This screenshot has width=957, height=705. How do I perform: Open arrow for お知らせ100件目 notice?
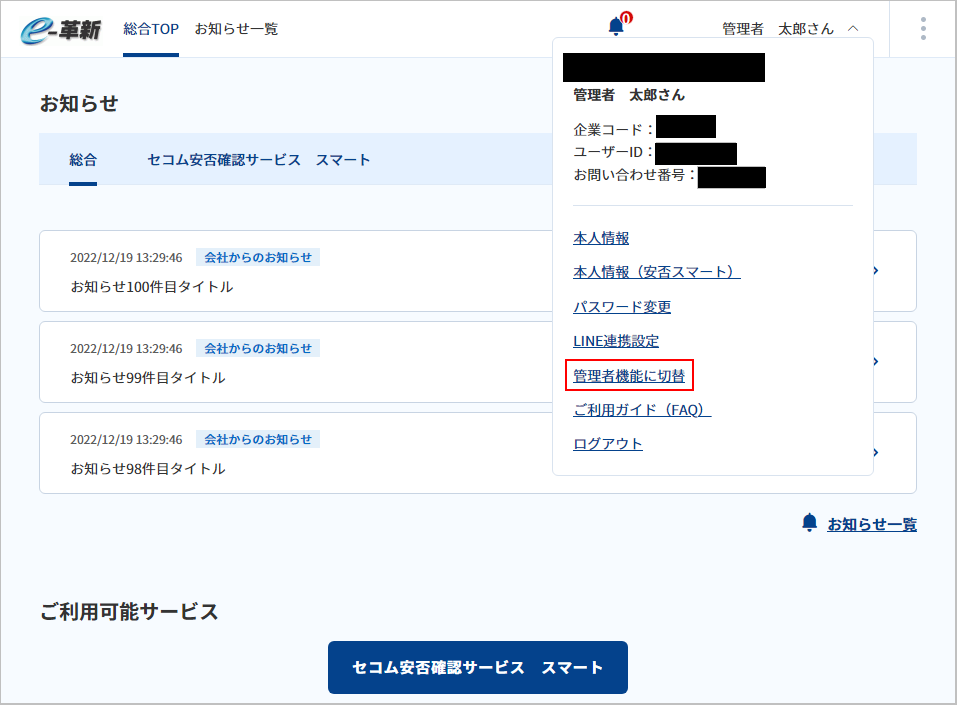[x=876, y=270]
